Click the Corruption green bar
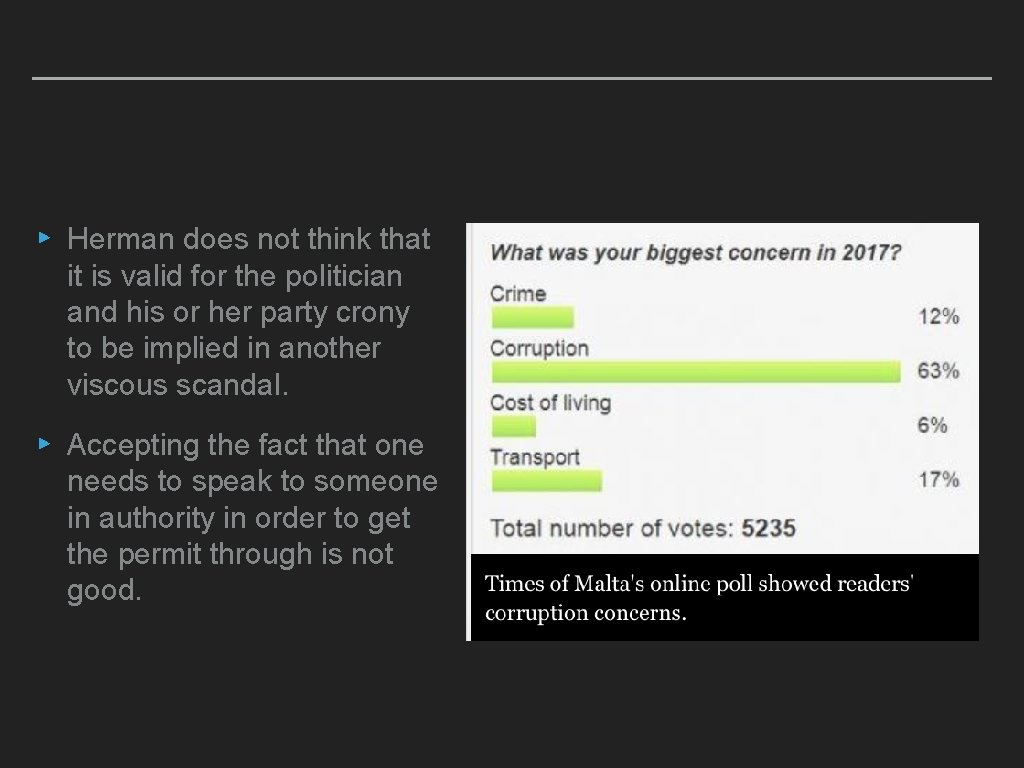The height and width of the screenshot is (768, 1024). point(696,372)
